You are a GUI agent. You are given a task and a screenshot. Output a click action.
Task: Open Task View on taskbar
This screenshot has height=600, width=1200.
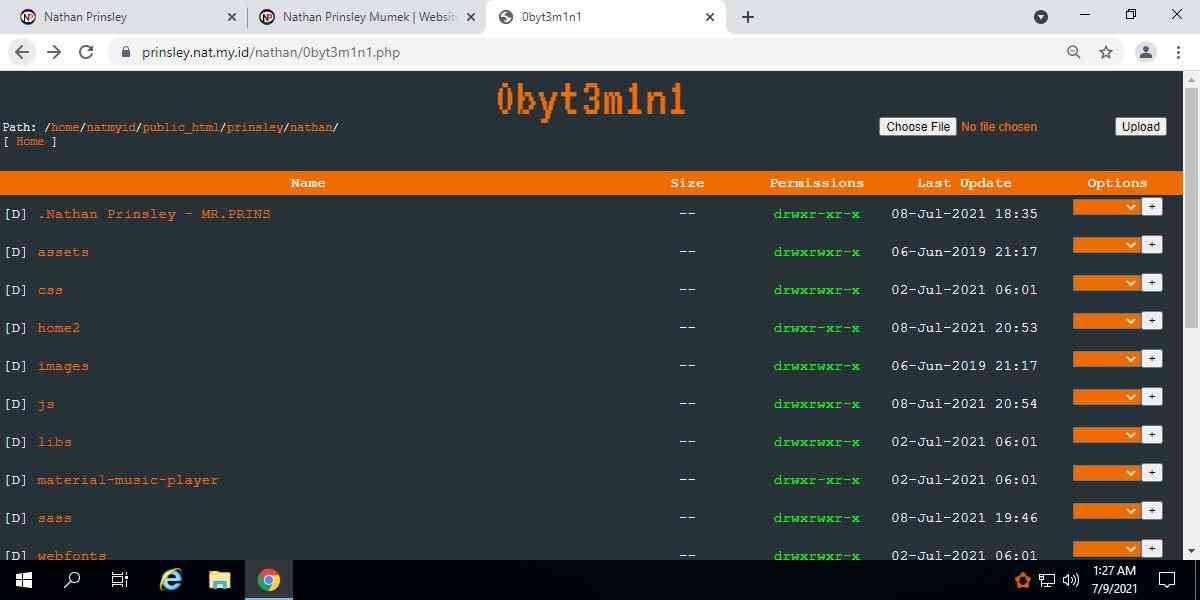(x=120, y=580)
